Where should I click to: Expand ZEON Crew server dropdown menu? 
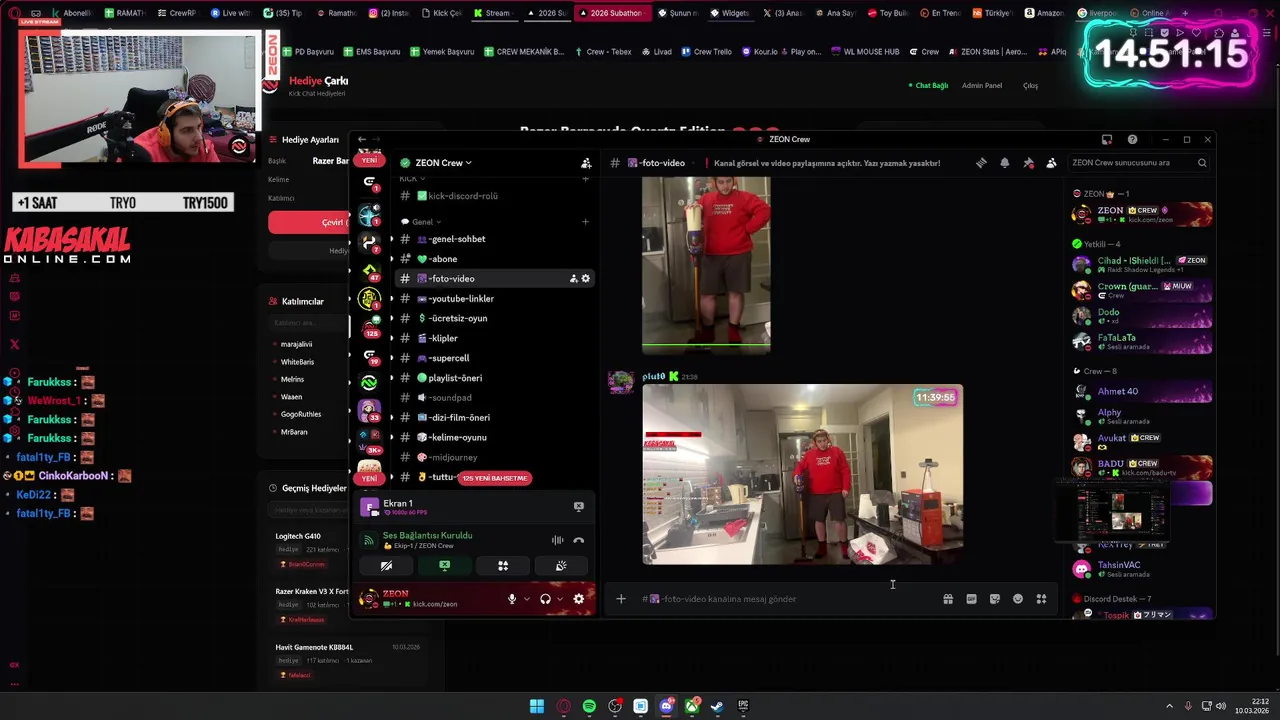[x=443, y=163]
